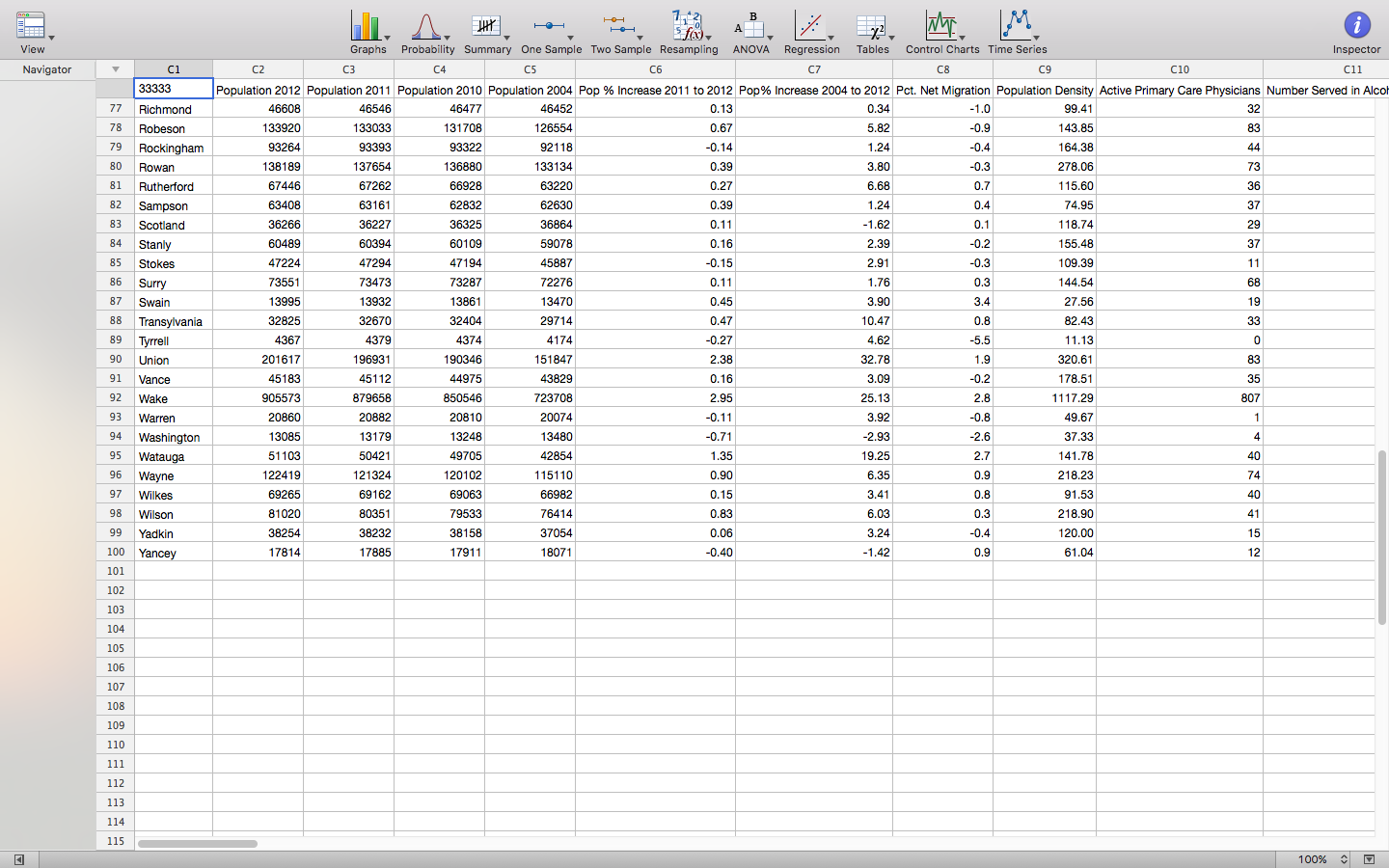Change the 100% zoom level stepper

pyautogui.click(x=1344, y=859)
